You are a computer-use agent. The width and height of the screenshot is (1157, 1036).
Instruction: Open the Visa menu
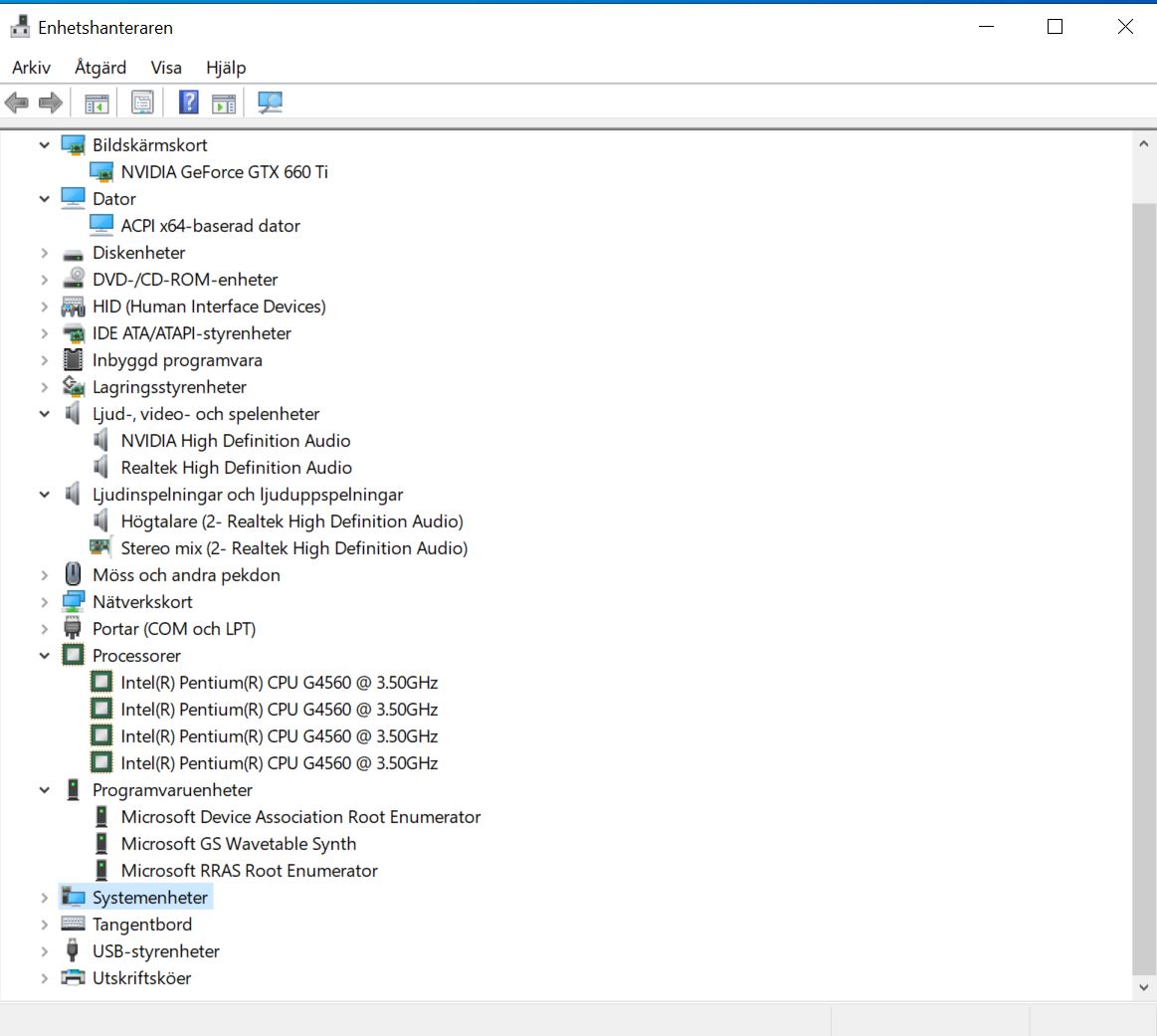pyautogui.click(x=166, y=68)
